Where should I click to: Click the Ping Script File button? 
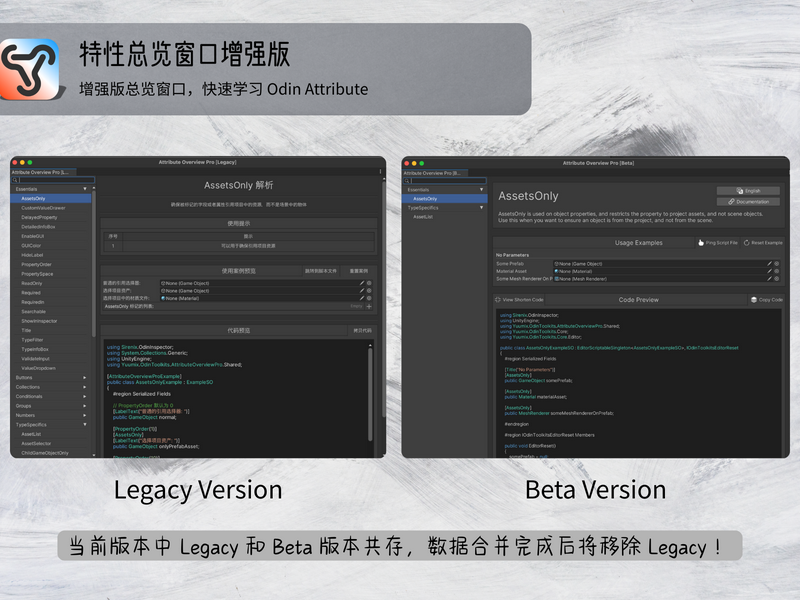tap(718, 243)
